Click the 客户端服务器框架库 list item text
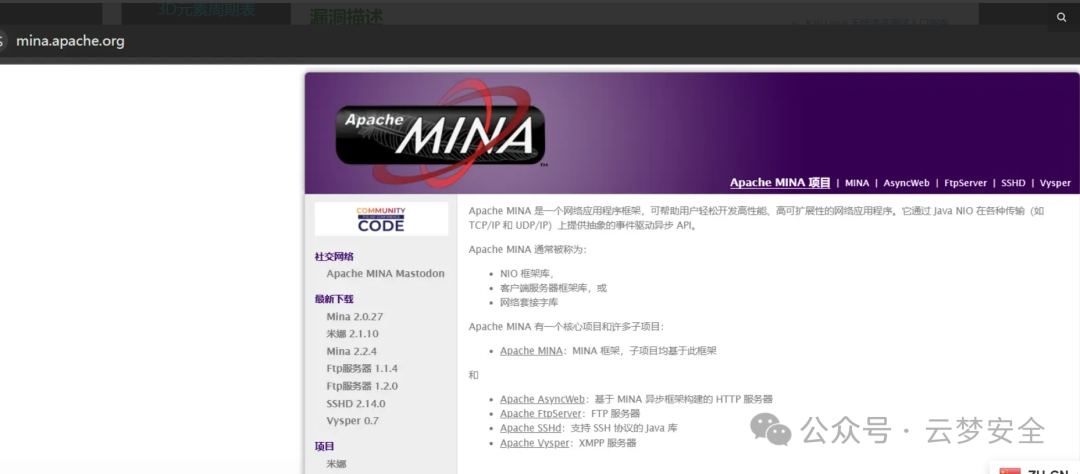The height and width of the screenshot is (474, 1080). point(553,288)
